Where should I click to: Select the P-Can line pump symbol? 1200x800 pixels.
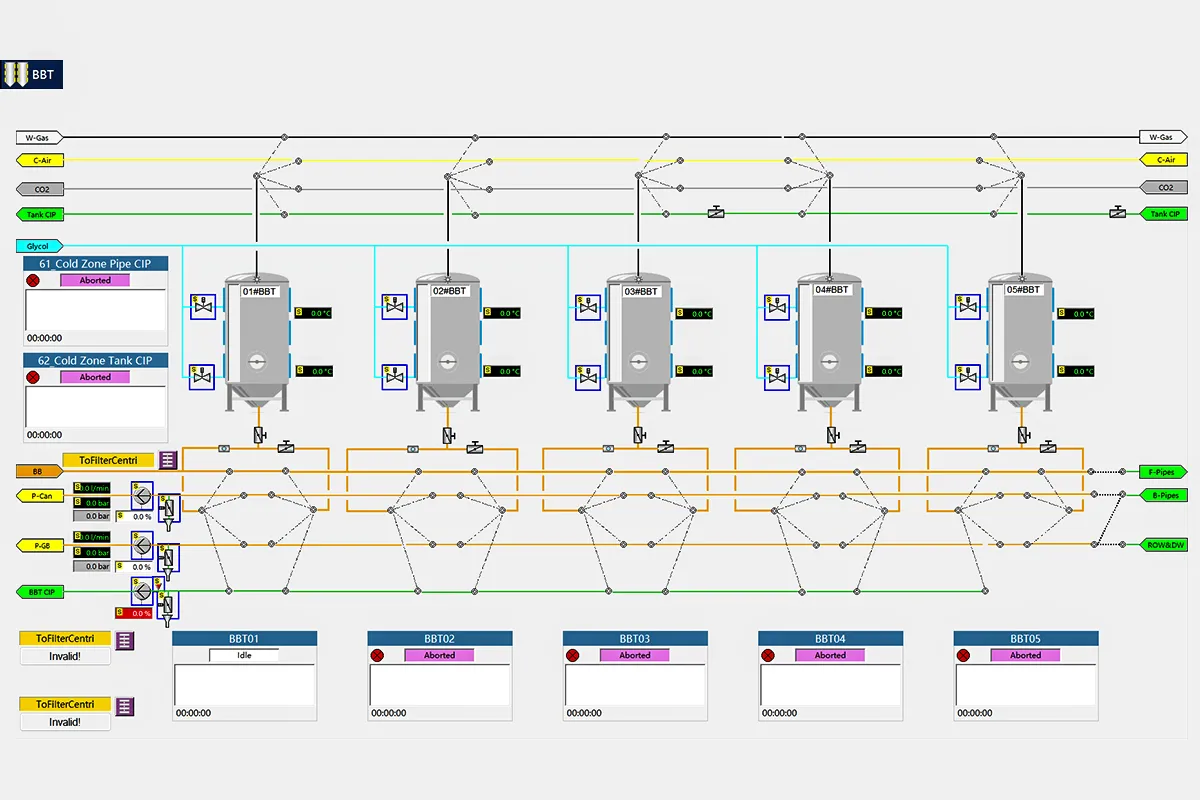[141, 495]
